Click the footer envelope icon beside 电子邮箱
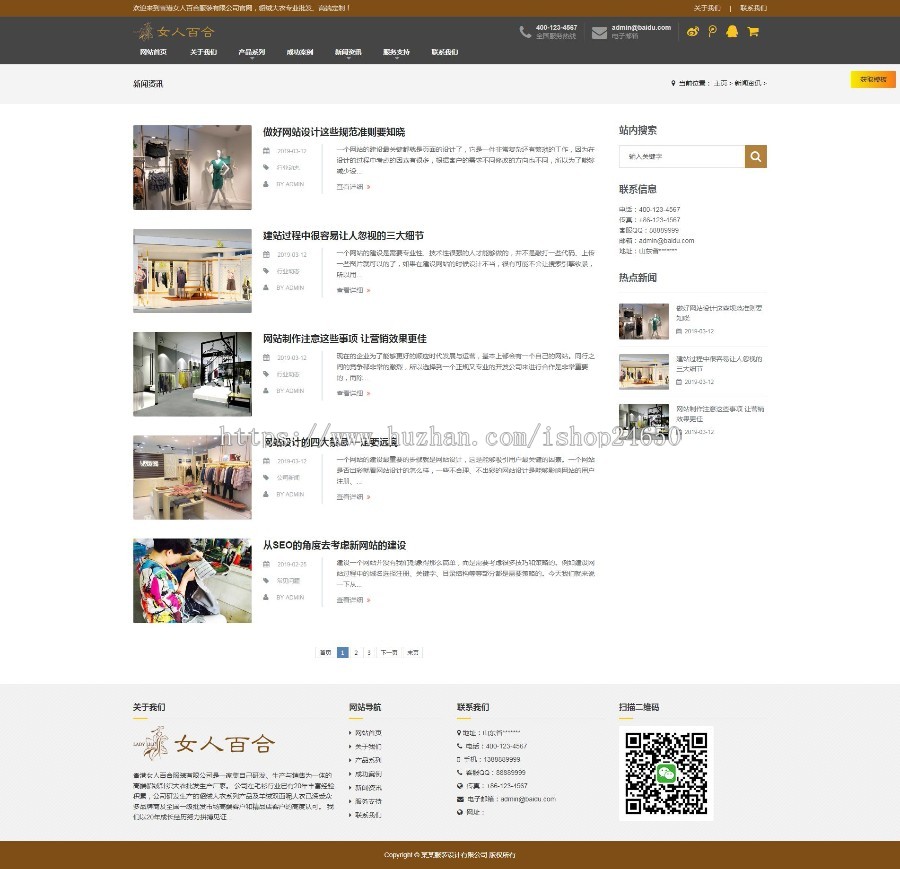900x869 pixels. [460, 799]
